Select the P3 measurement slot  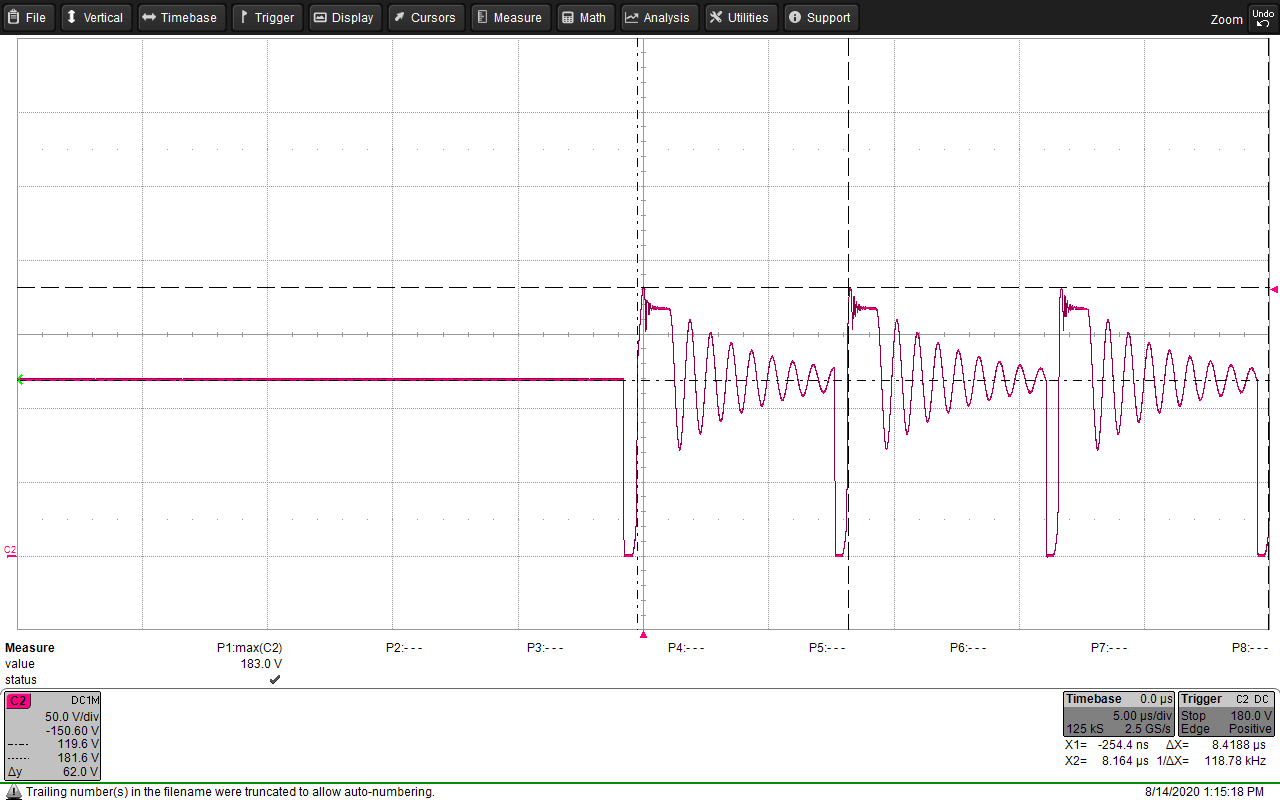tap(545, 648)
